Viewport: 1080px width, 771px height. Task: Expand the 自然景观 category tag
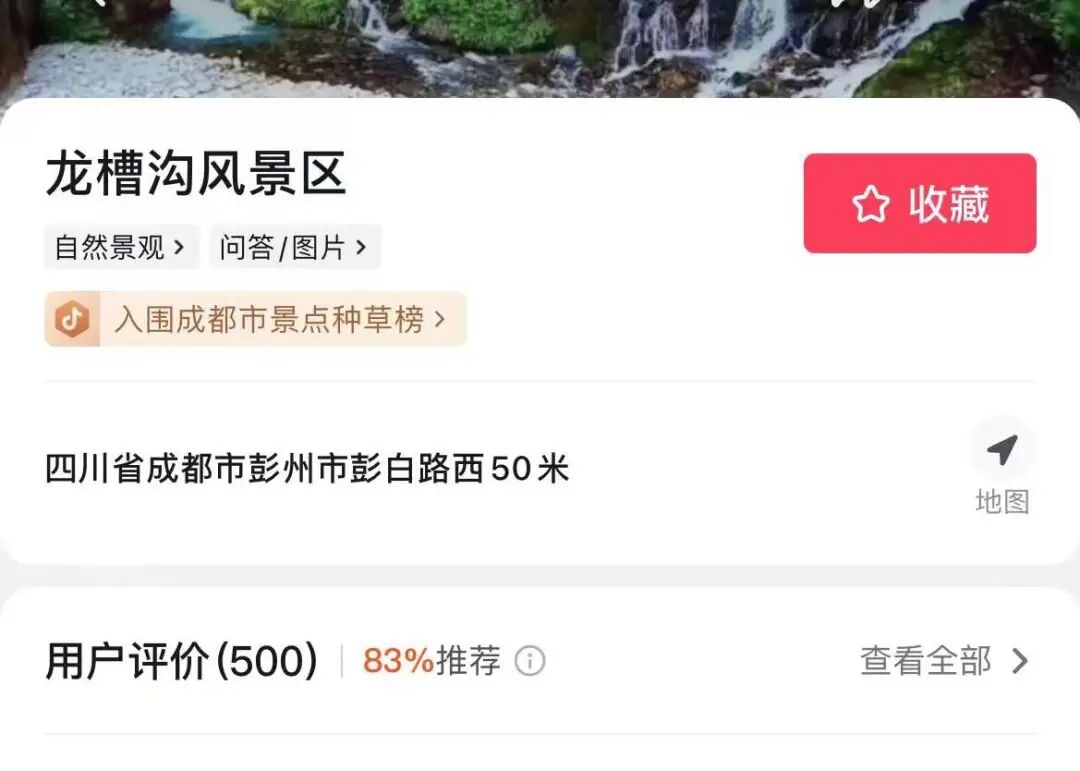tap(121, 247)
